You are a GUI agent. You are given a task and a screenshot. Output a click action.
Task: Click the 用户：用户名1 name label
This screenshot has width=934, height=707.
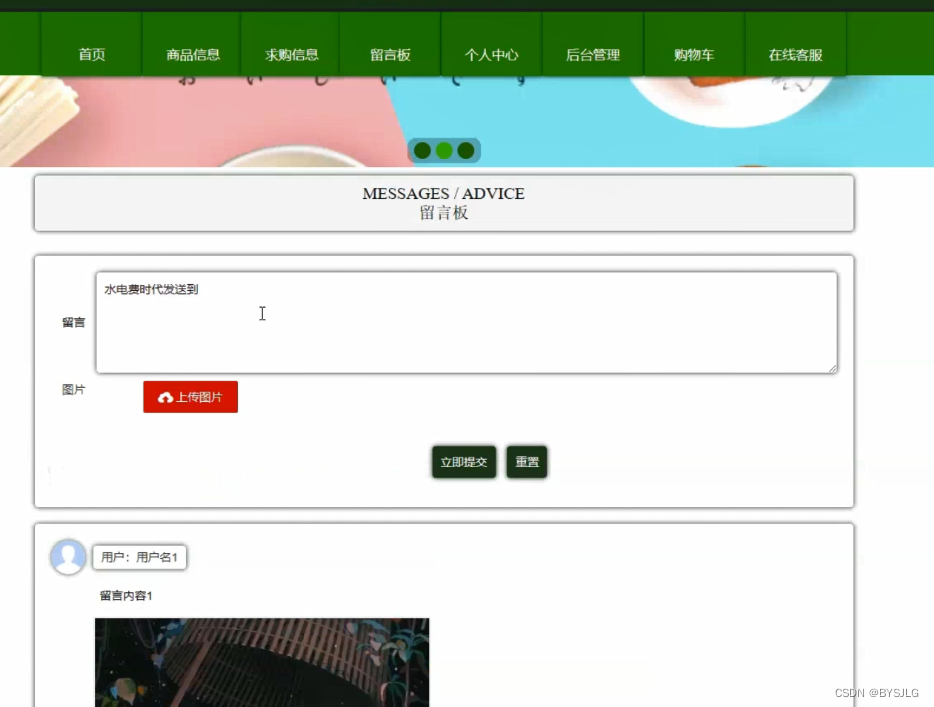click(139, 557)
